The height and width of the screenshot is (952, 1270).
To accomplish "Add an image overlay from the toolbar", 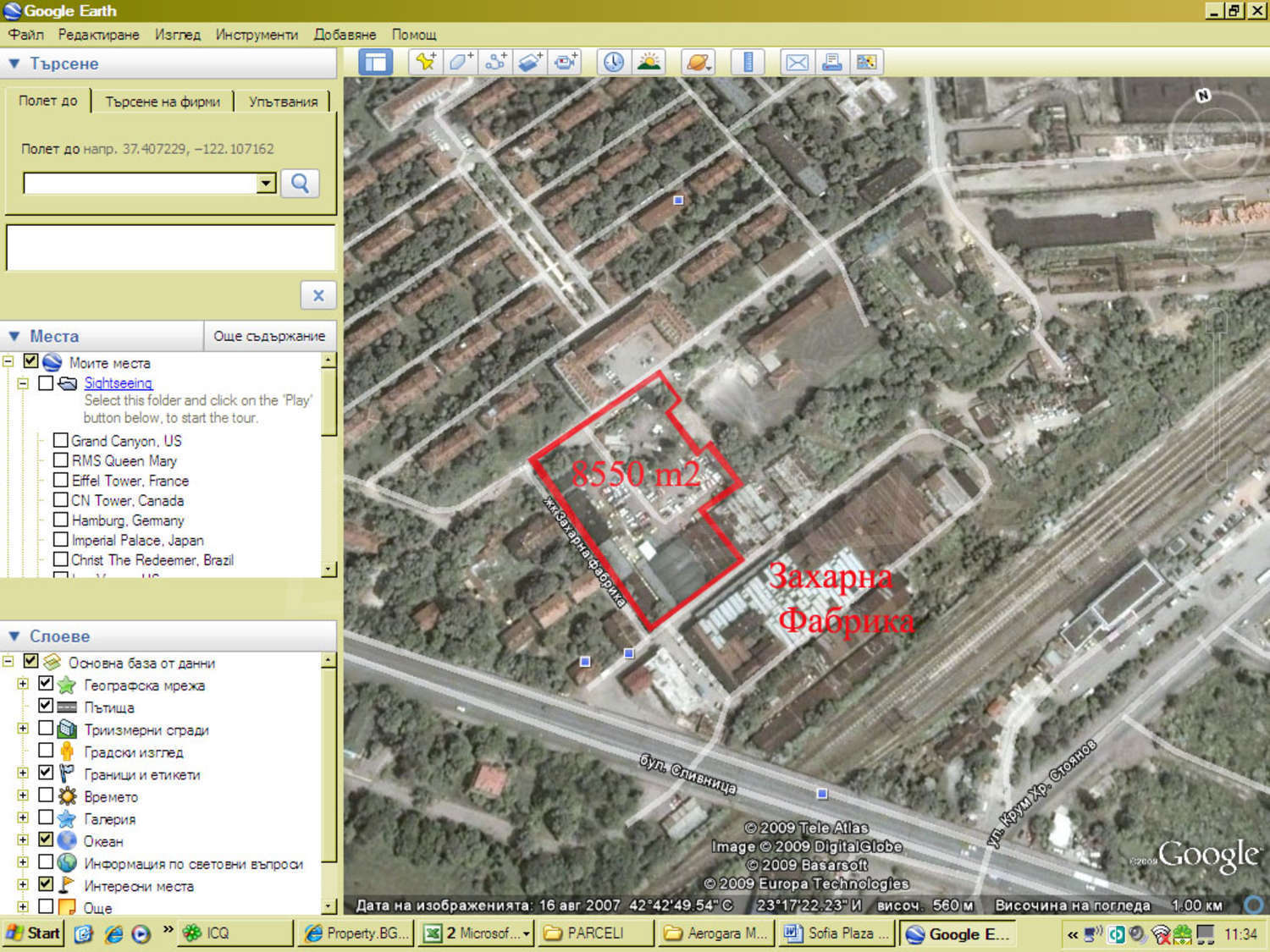I will click(530, 62).
